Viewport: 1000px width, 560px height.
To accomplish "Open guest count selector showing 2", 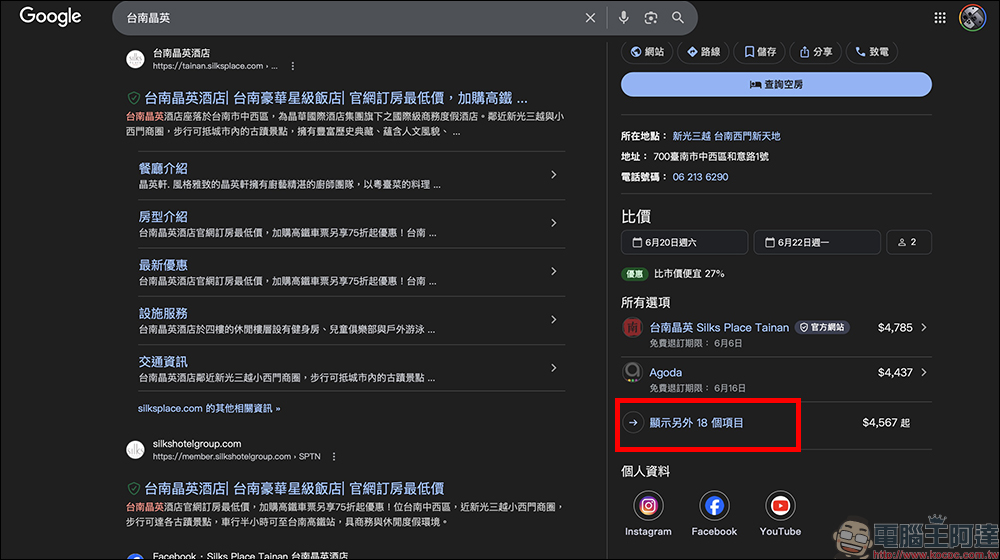I will pyautogui.click(x=909, y=242).
